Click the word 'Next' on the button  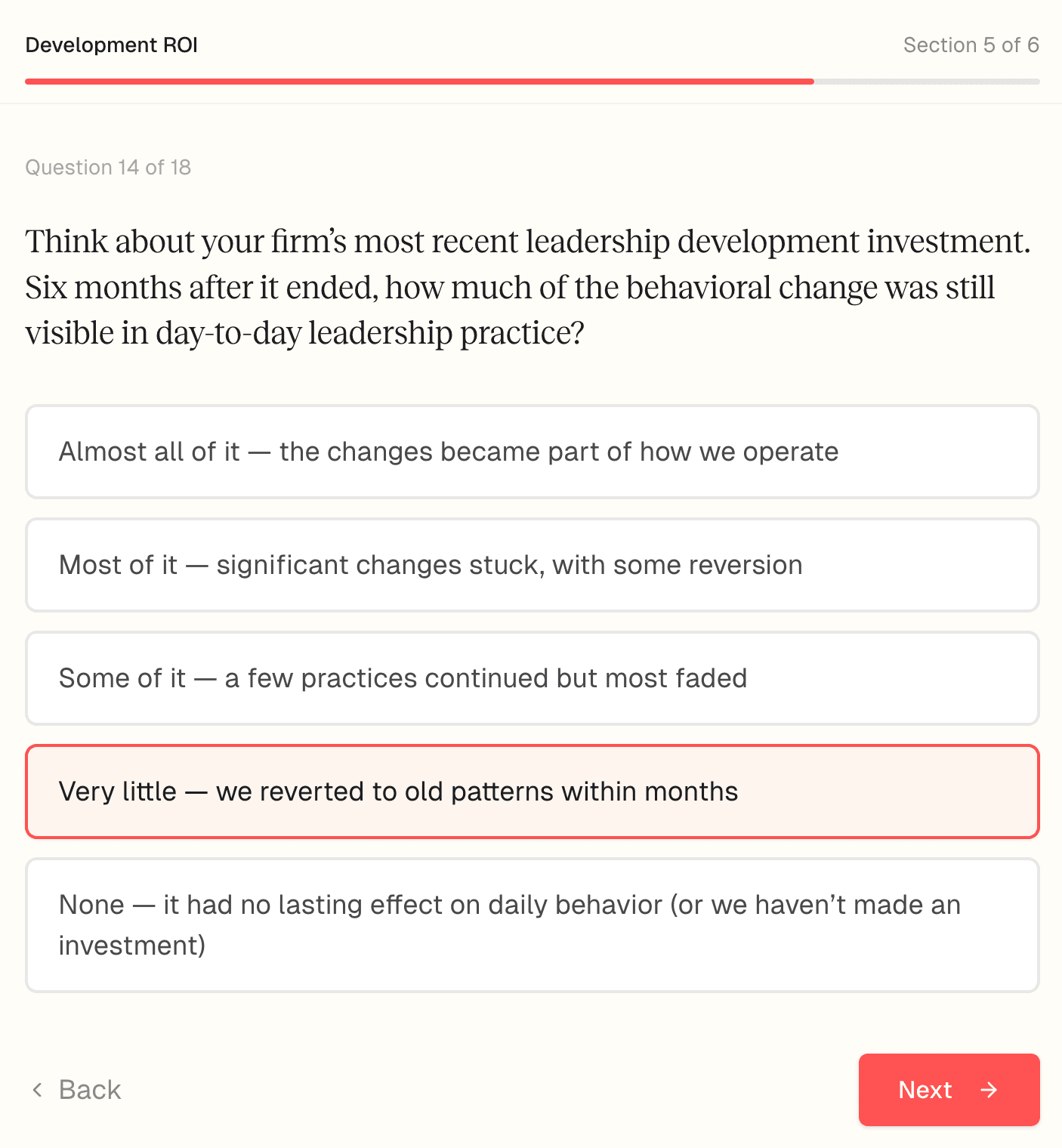[925, 1090]
